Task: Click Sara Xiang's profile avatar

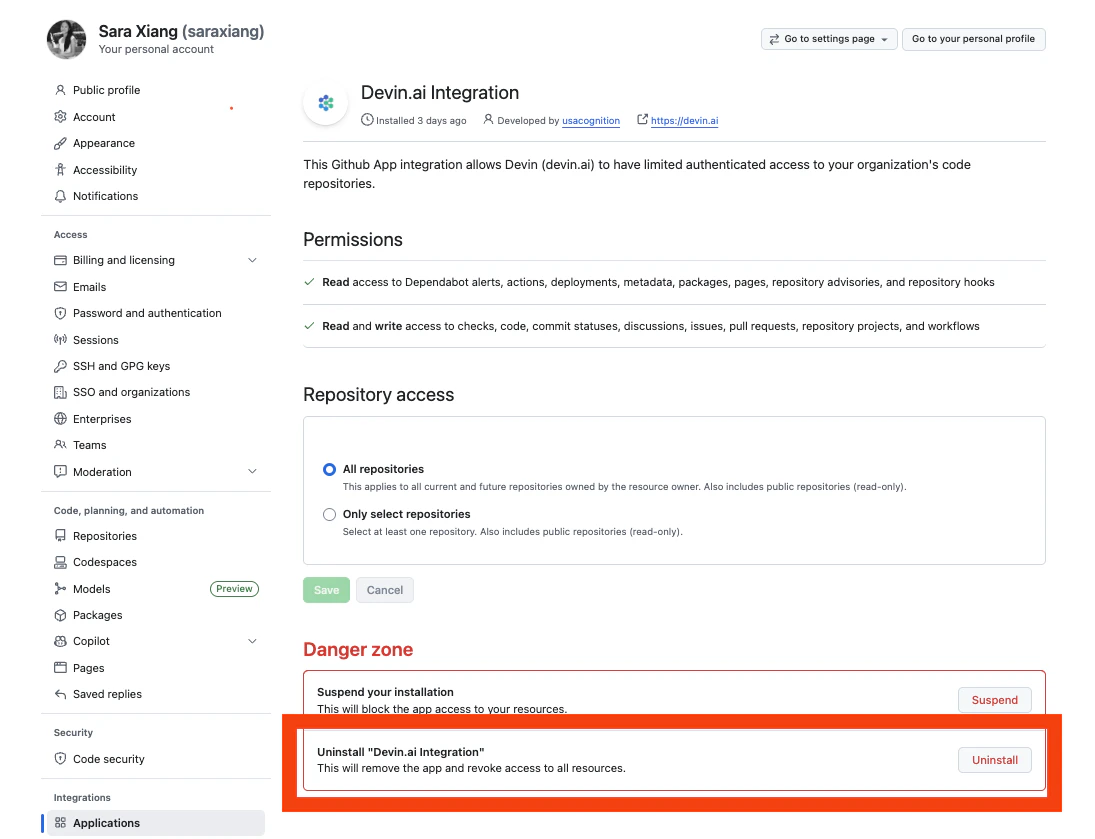Action: point(66,39)
